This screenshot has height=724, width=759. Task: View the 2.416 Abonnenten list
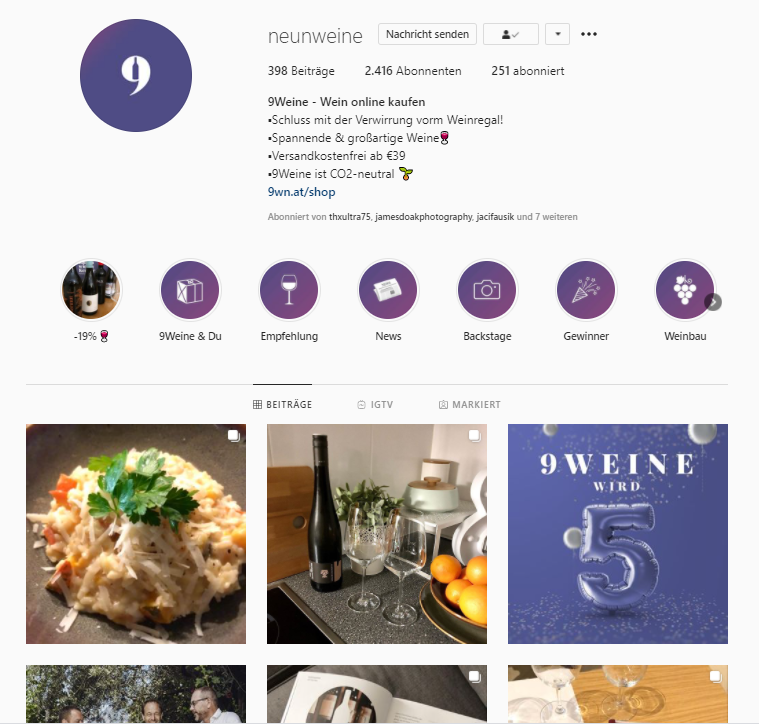pos(413,71)
